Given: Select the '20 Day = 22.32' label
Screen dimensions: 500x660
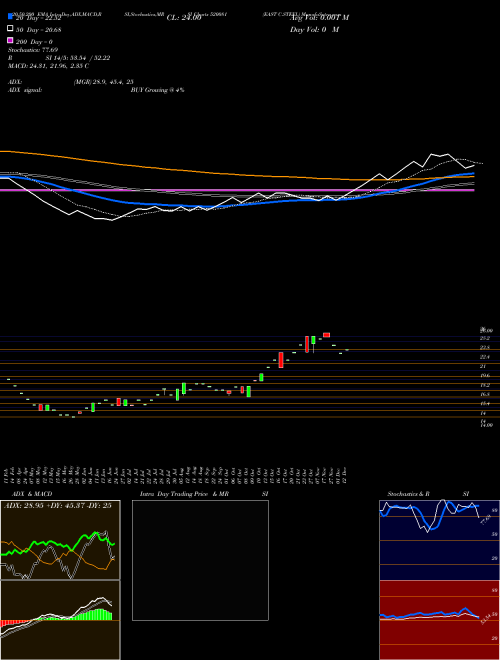Looking at the screenshot, I should pos(37,17).
